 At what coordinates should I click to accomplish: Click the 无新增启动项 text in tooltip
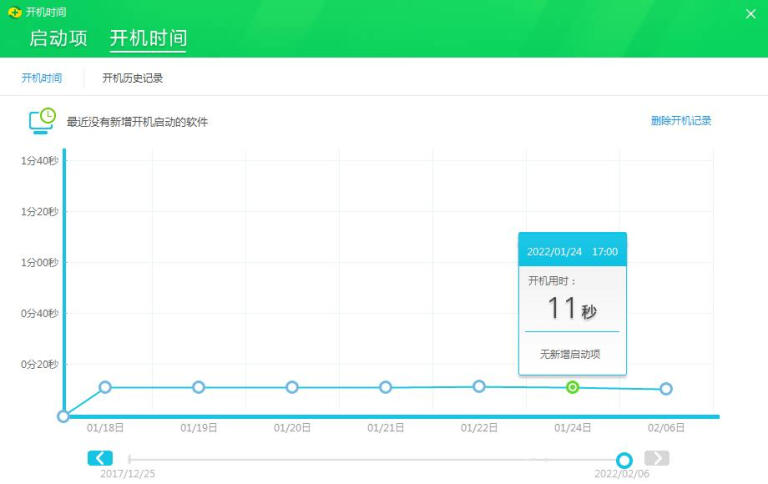click(570, 354)
